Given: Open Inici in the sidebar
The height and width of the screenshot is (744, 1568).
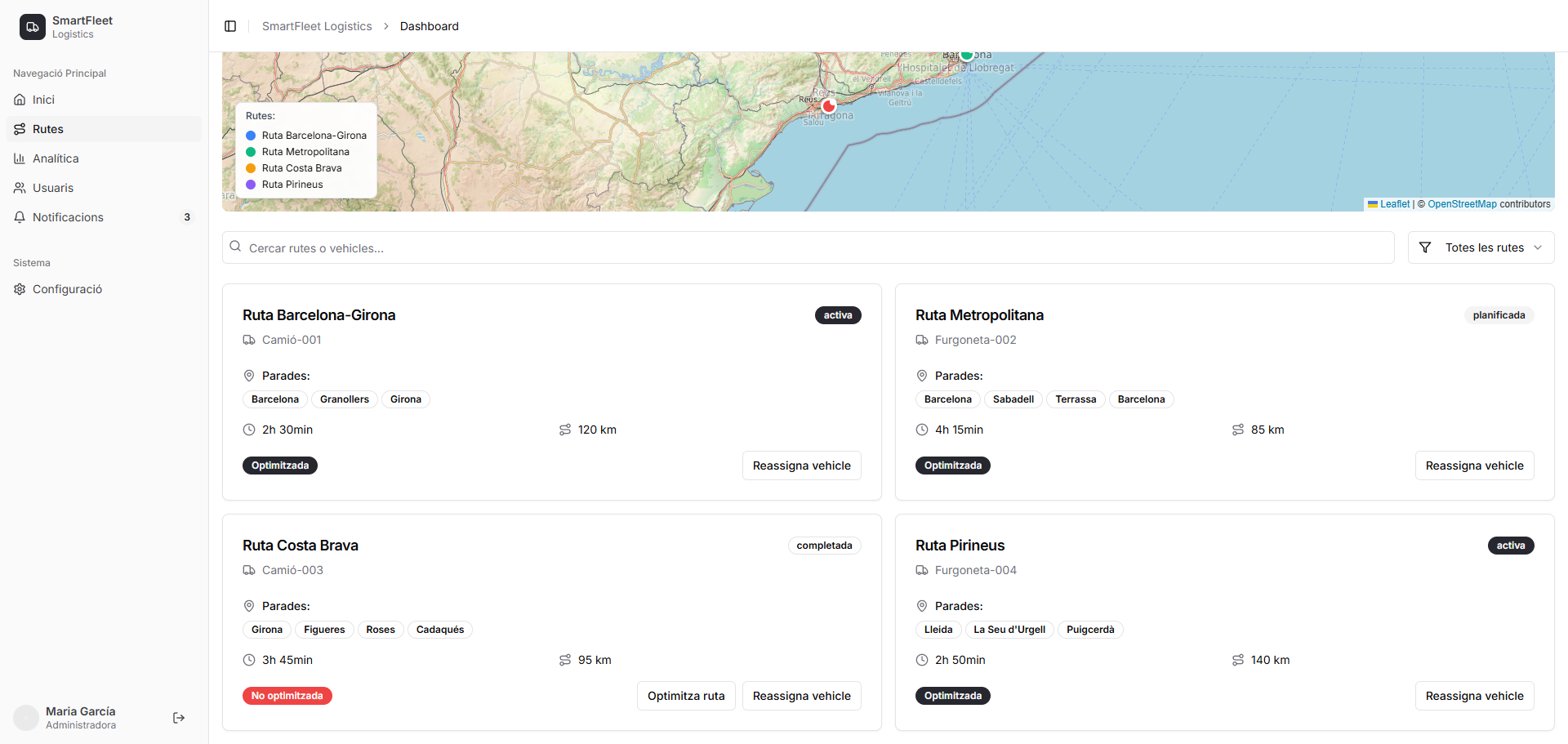Looking at the screenshot, I should (104, 100).
